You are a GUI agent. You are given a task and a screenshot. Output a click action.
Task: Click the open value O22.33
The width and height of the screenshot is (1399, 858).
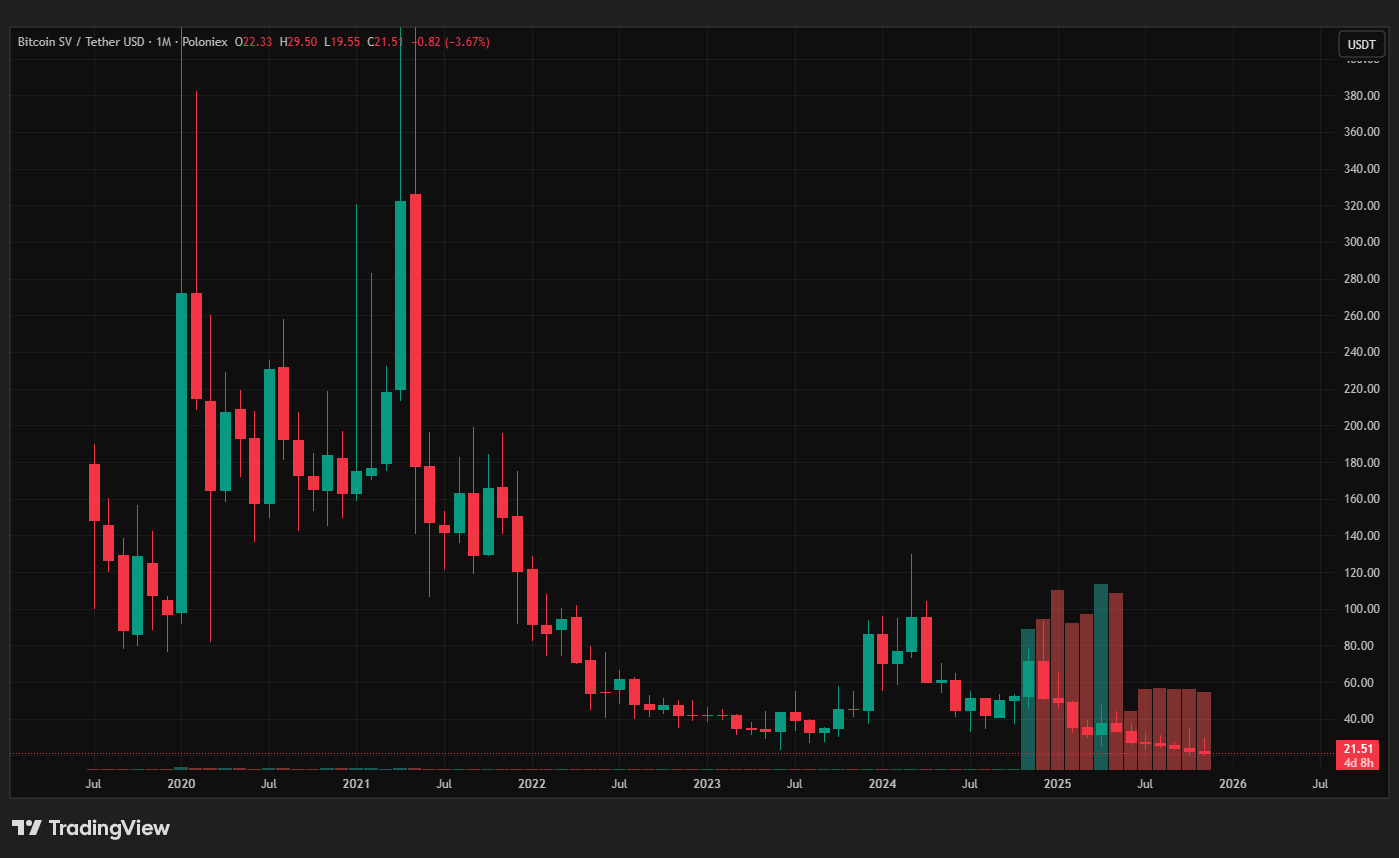tap(254, 42)
